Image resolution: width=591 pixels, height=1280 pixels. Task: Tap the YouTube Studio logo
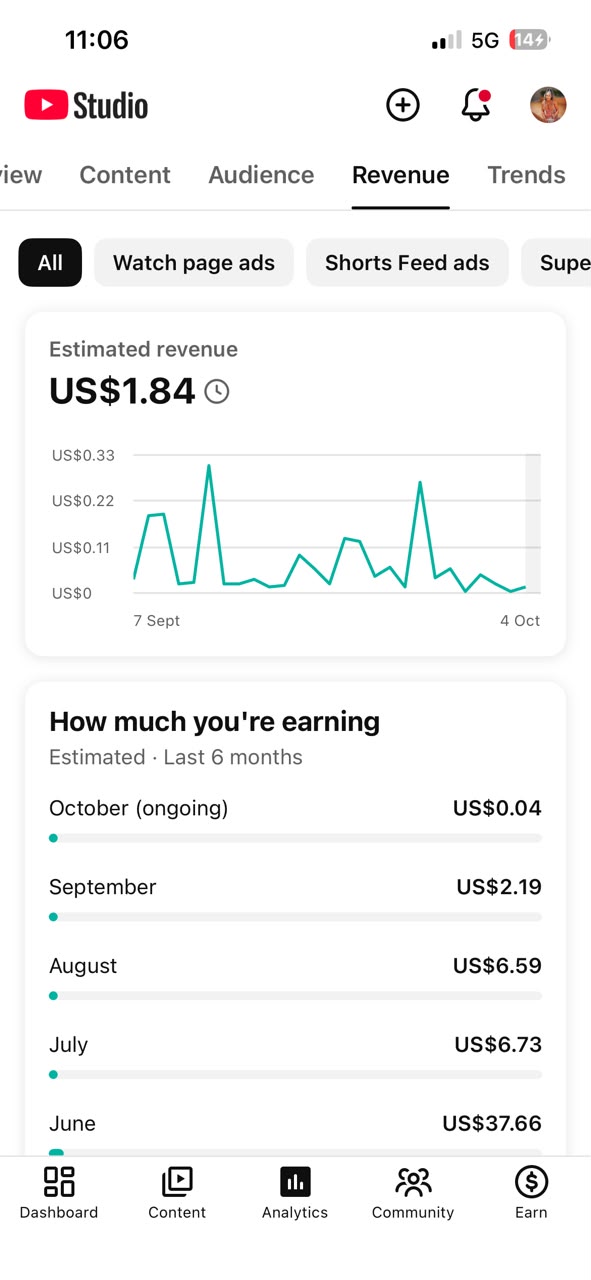pyautogui.click(x=86, y=105)
